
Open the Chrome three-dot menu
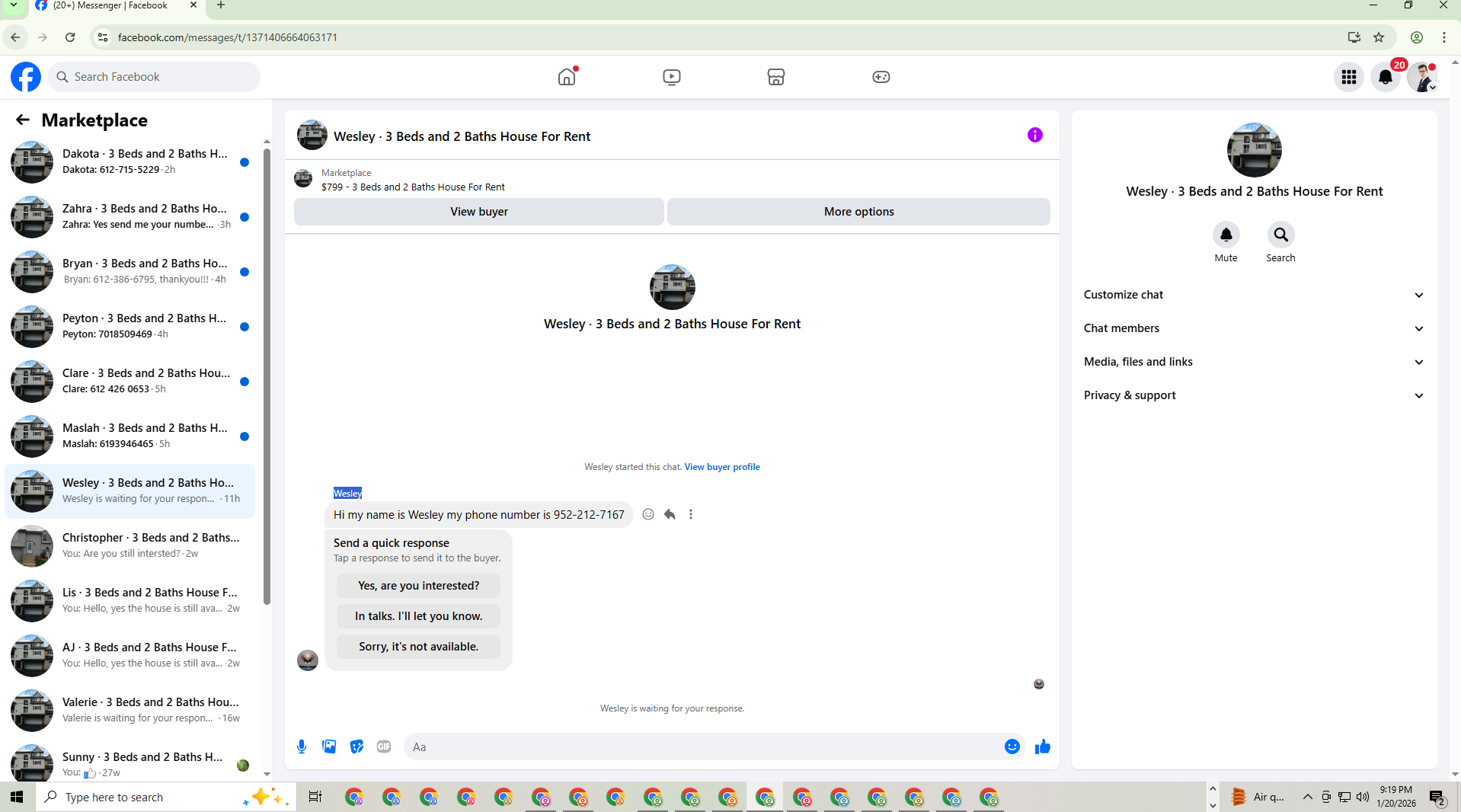[x=1444, y=37]
